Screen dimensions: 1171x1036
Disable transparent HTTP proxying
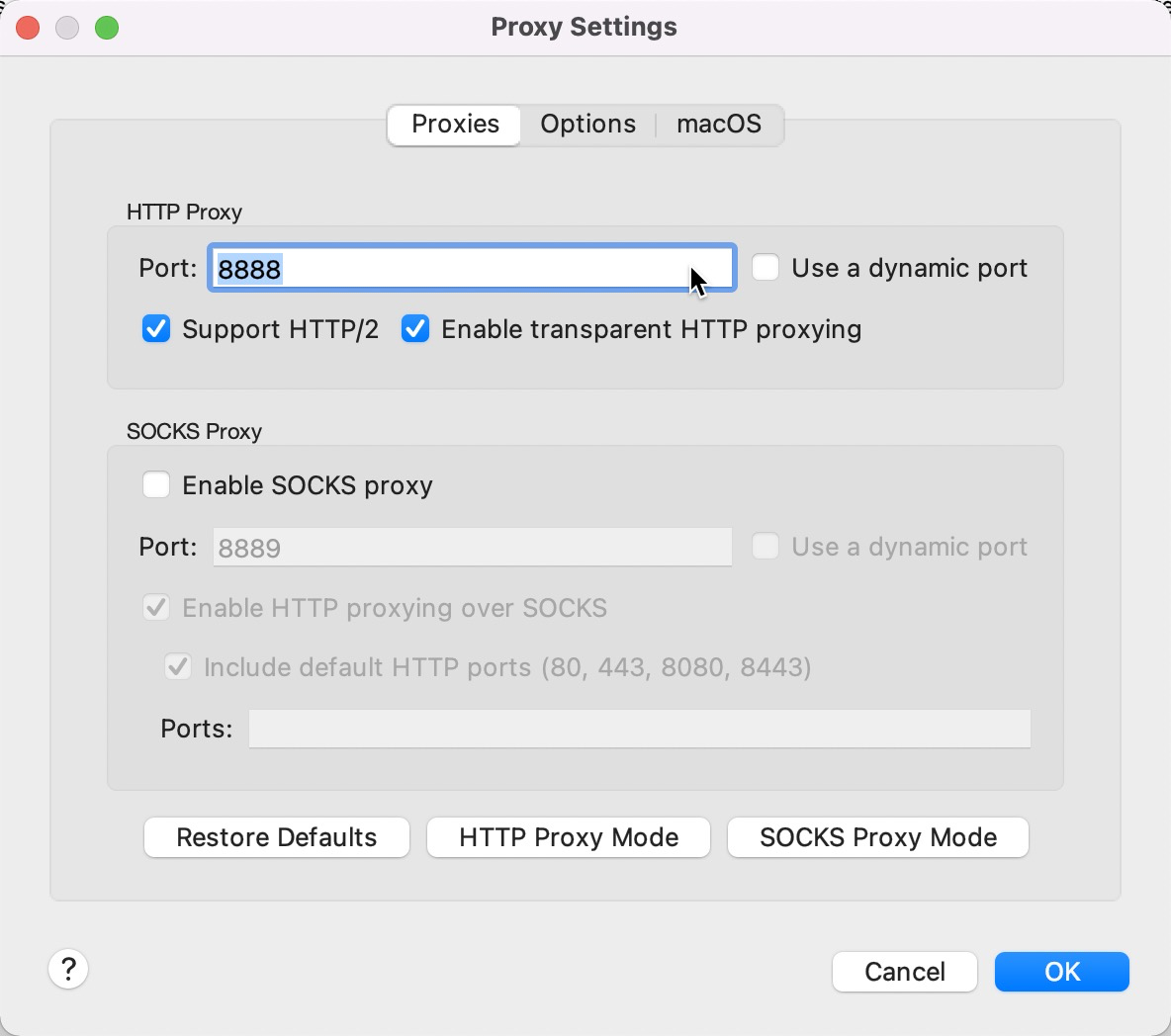pyautogui.click(x=415, y=329)
